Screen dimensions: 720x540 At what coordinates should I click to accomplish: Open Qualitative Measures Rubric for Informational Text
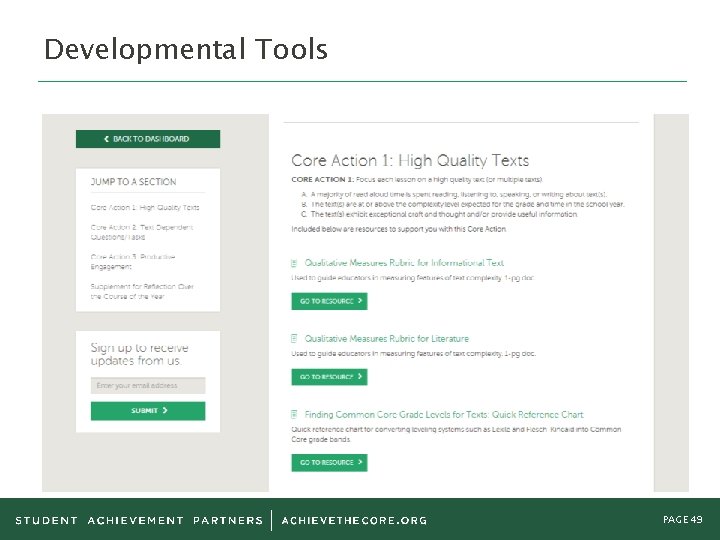(x=404, y=263)
